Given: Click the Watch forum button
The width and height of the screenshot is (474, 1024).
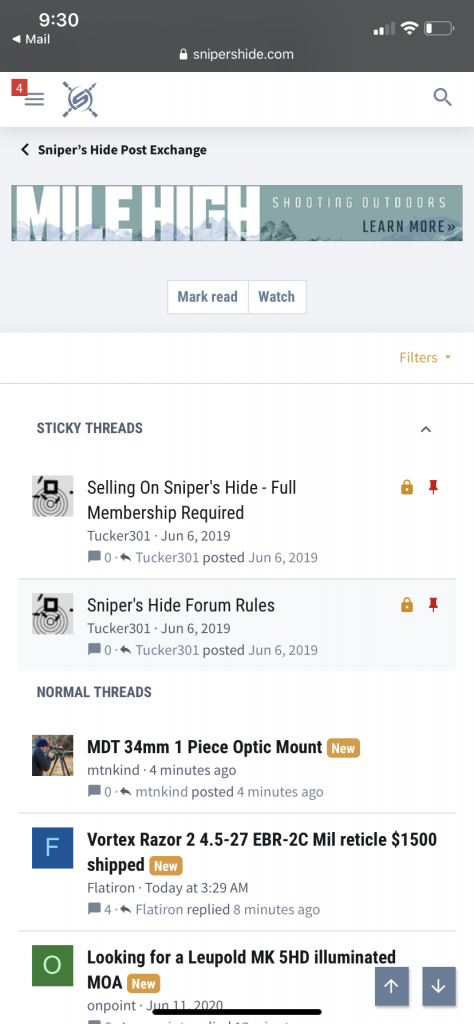Looking at the screenshot, I should tap(277, 296).
